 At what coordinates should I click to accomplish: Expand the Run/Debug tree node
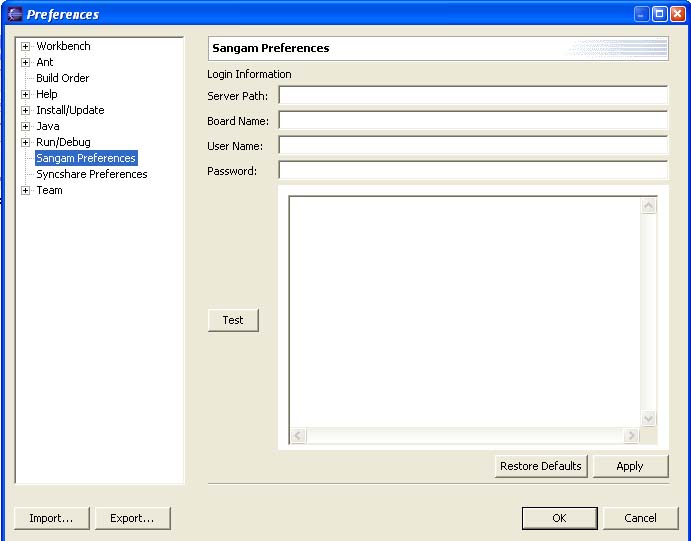[26, 142]
